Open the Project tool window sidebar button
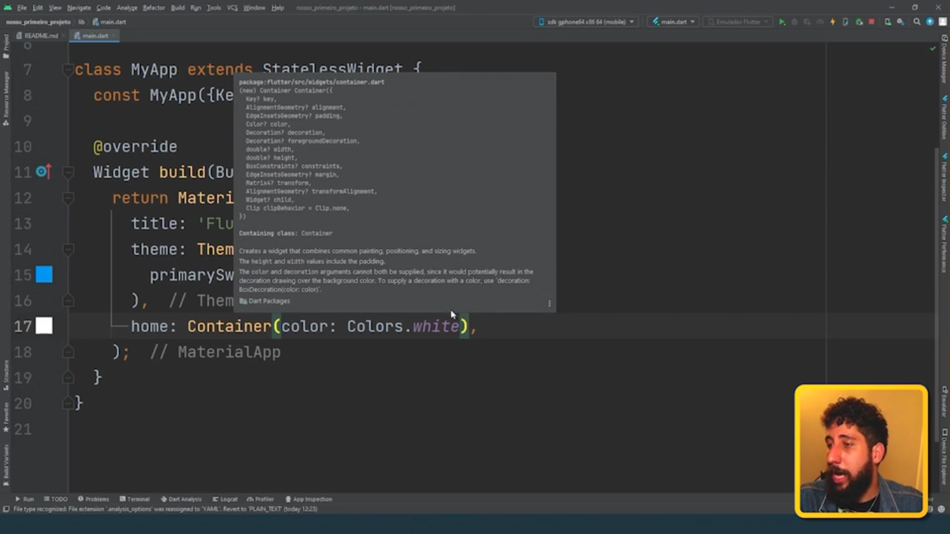Screen dimensions: 950x534 (x=6, y=47)
